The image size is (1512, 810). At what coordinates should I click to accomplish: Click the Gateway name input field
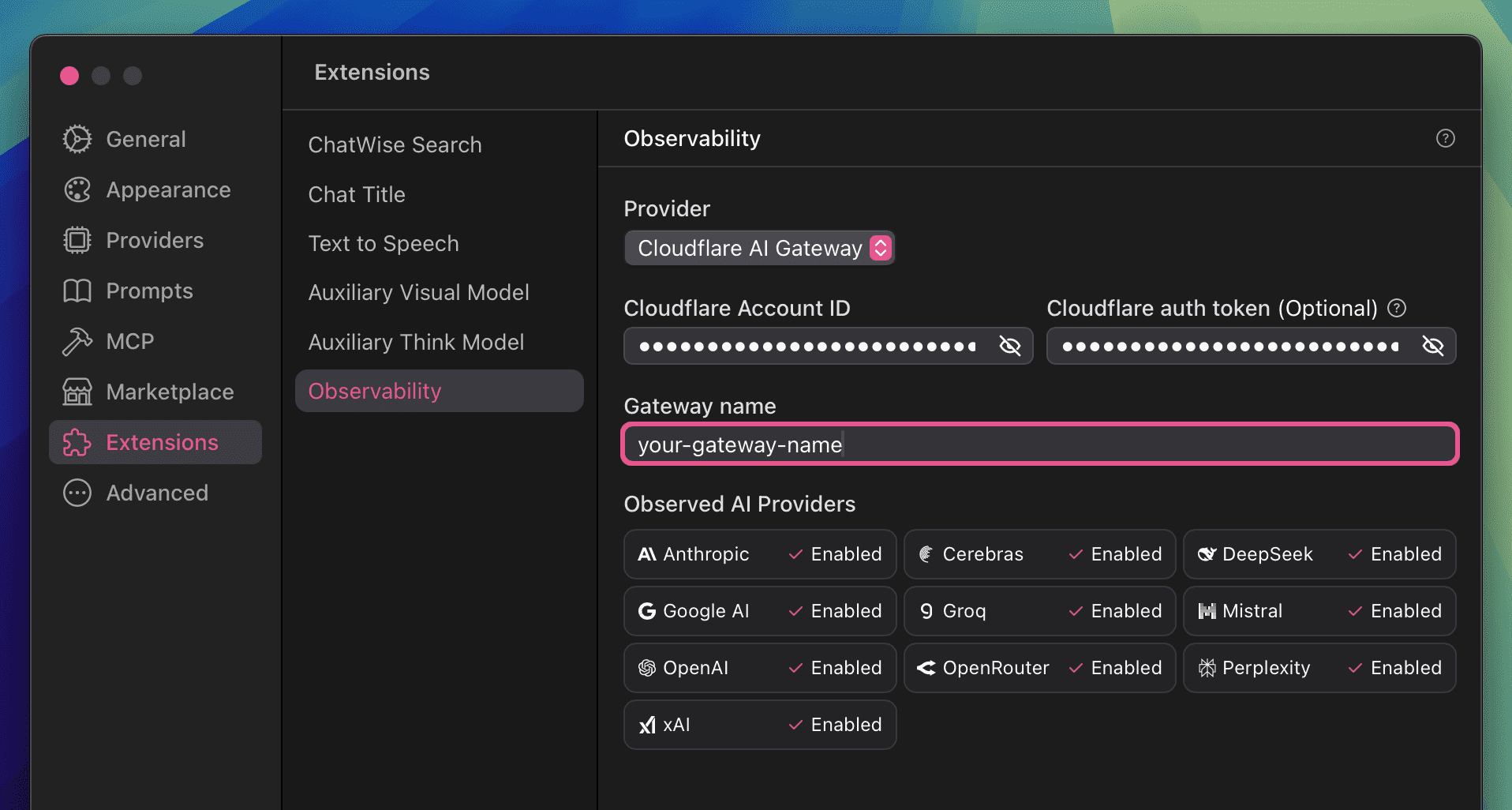pyautogui.click(x=1040, y=444)
